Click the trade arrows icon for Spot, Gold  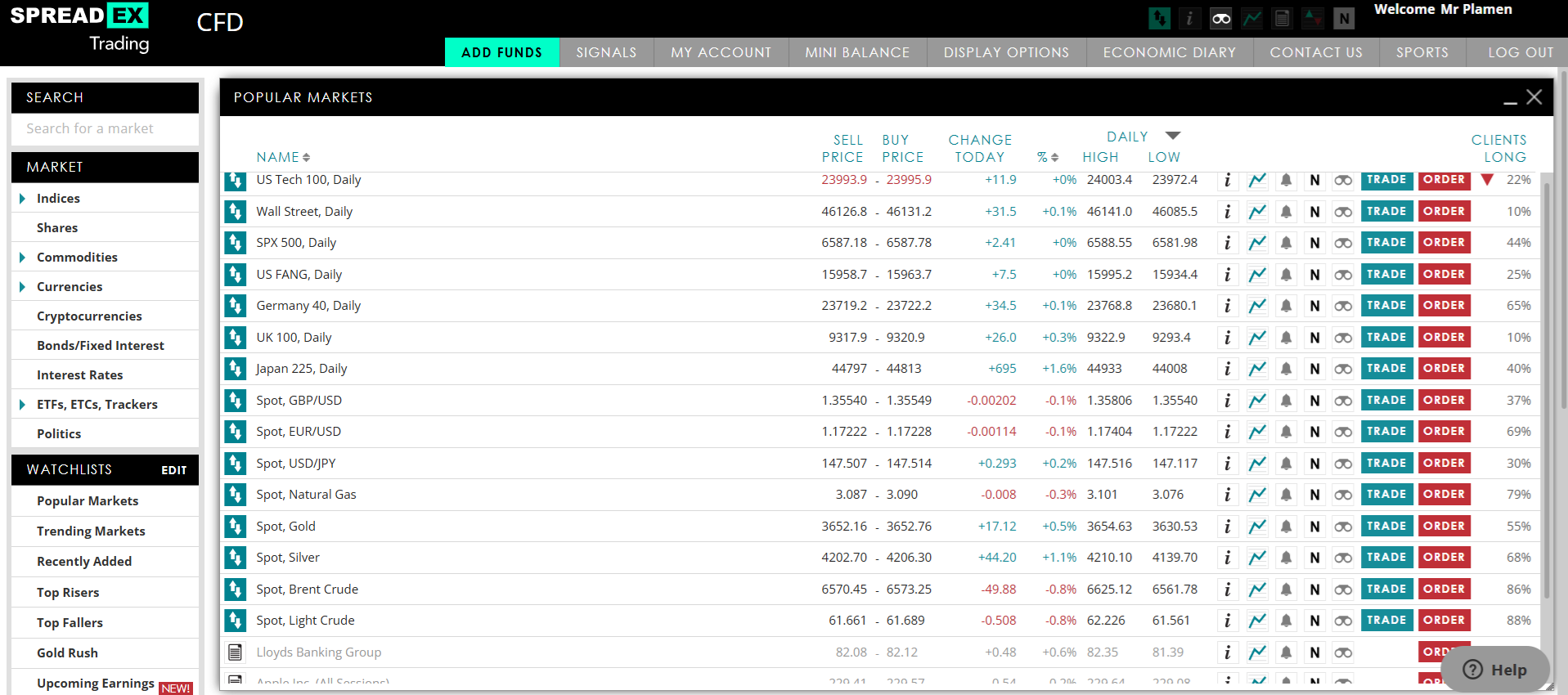point(236,527)
